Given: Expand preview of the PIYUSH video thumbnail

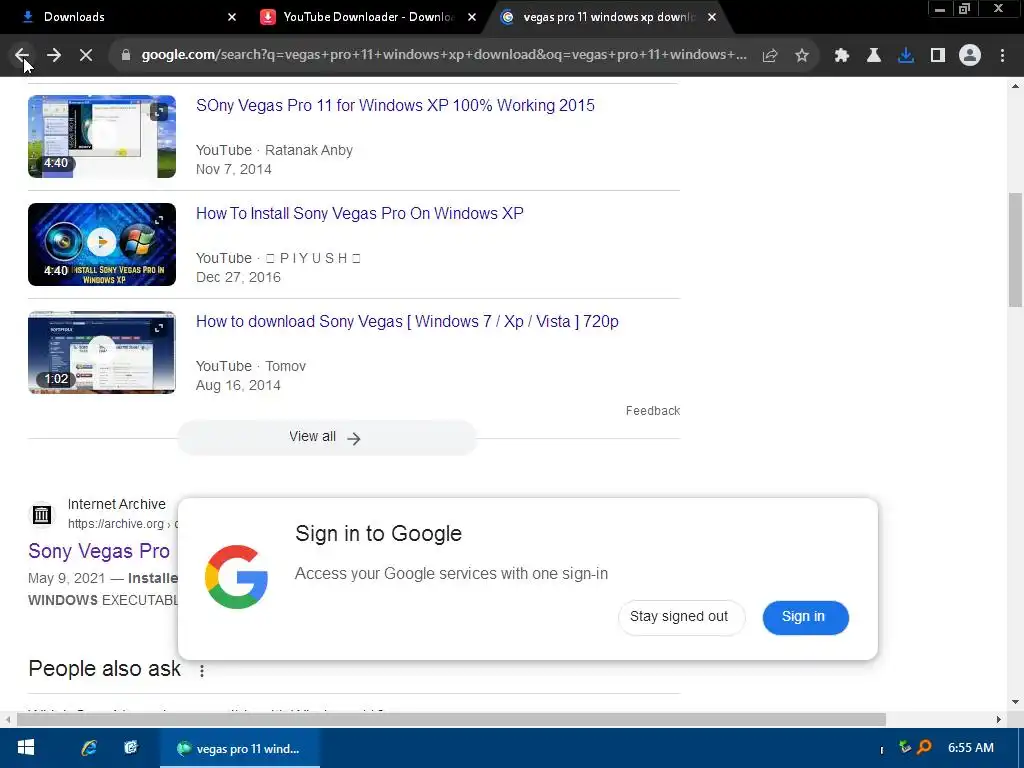Looking at the screenshot, I should coord(159,220).
